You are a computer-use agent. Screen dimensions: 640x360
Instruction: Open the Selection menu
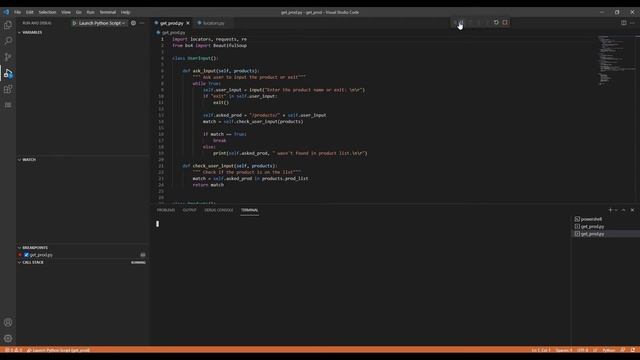point(47,12)
